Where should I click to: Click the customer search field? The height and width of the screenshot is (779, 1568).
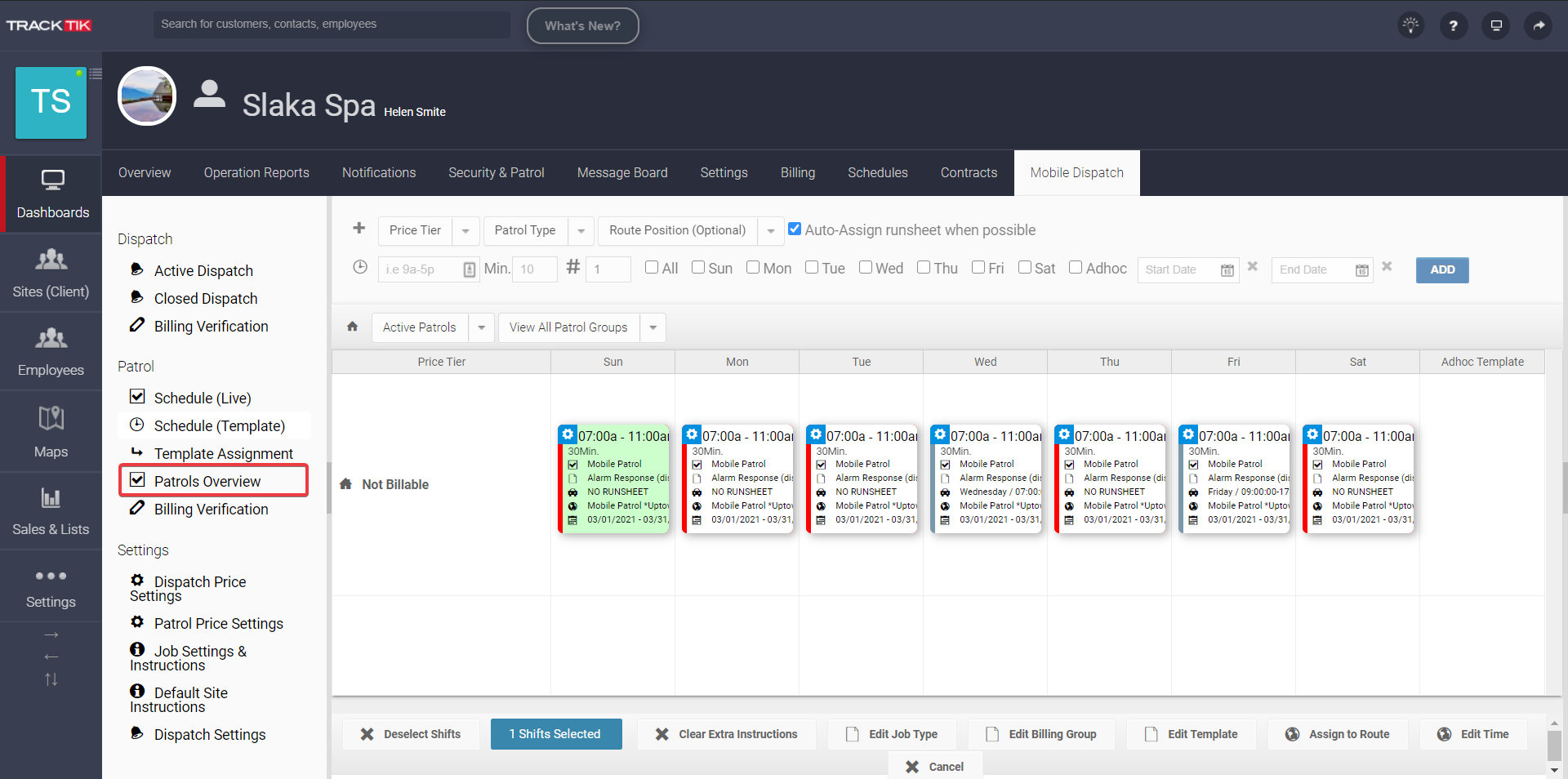(x=332, y=24)
